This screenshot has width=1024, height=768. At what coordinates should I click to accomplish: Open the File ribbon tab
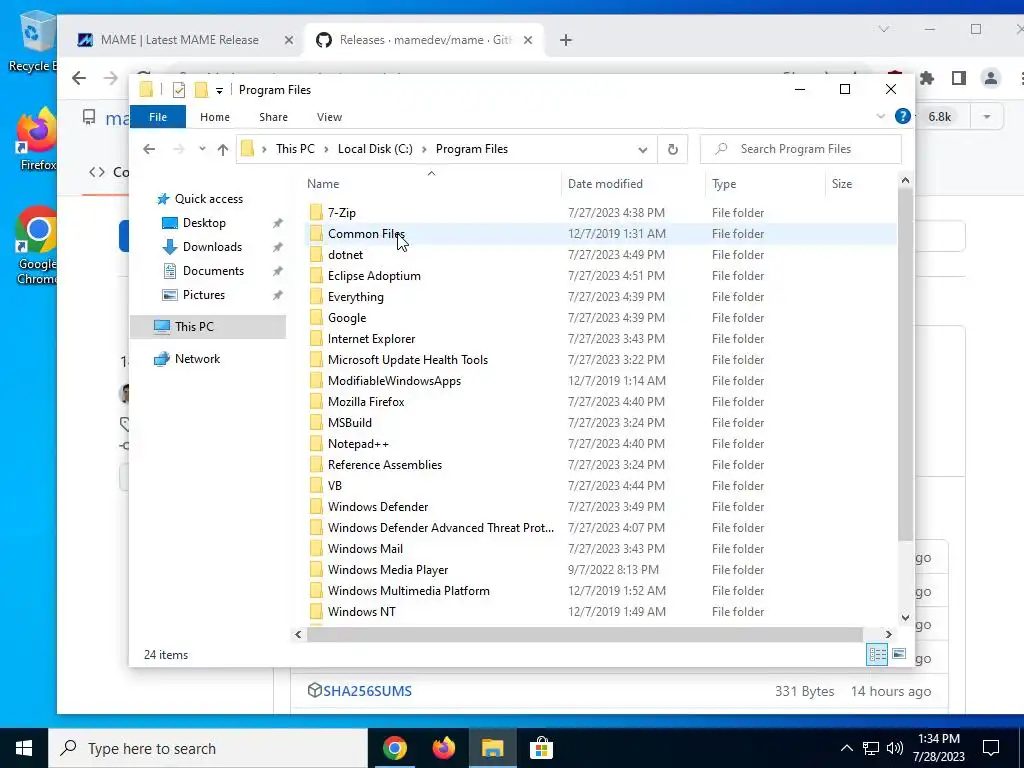click(x=158, y=117)
